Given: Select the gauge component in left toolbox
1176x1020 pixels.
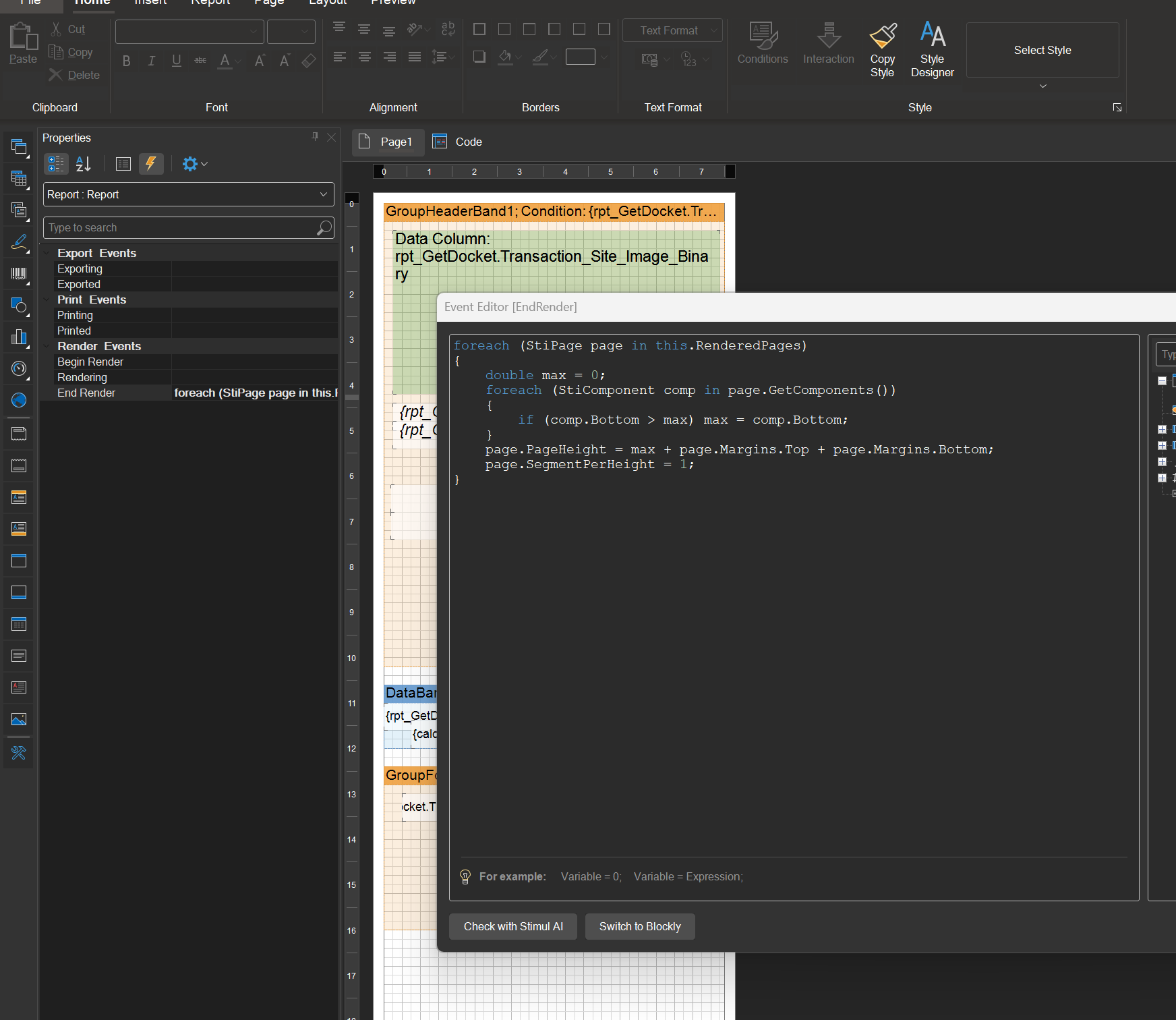Looking at the screenshot, I should coord(19,368).
